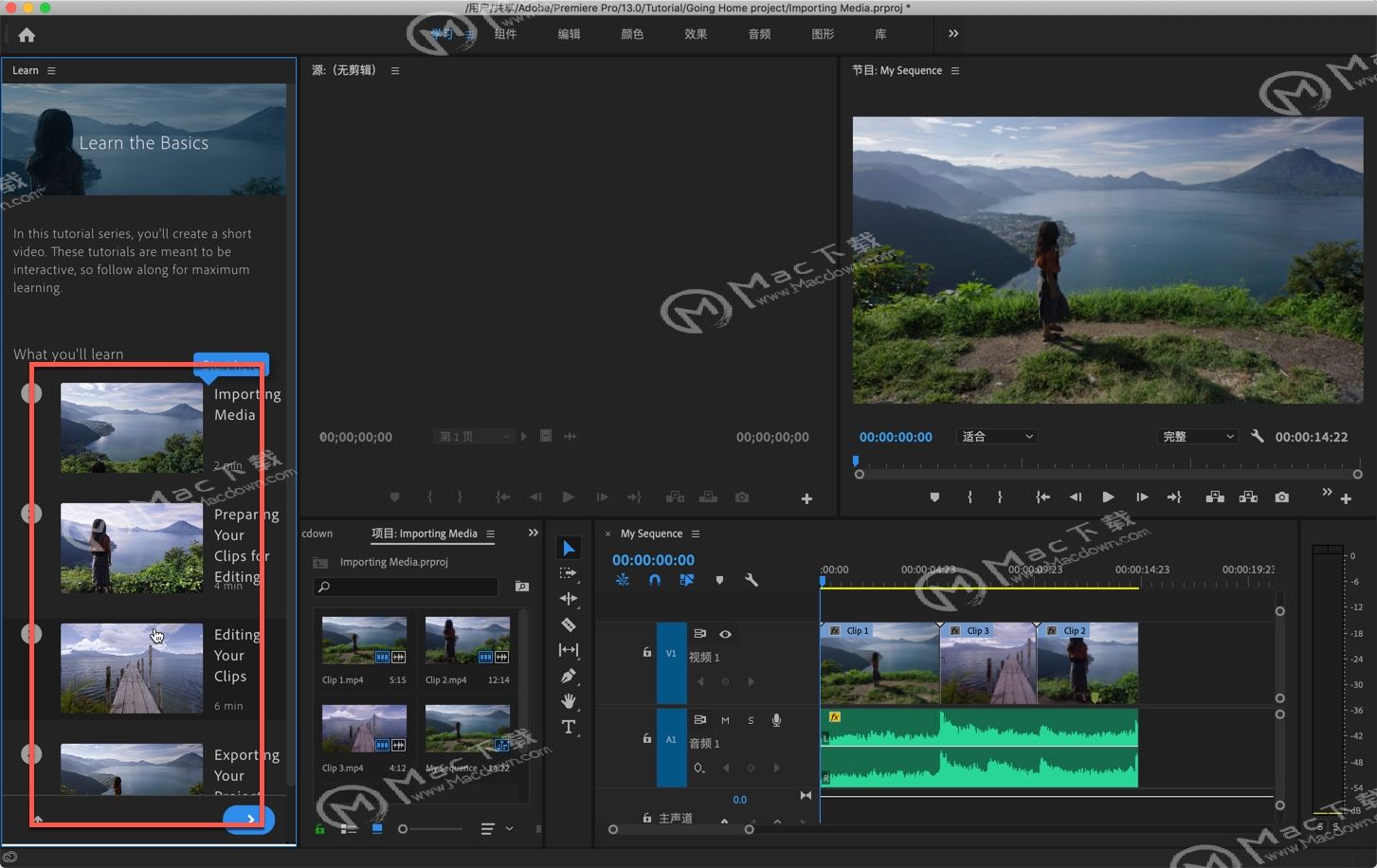Screen dimensions: 1377x868
Task: Toggle V1 track output eye
Action: (x=725, y=634)
